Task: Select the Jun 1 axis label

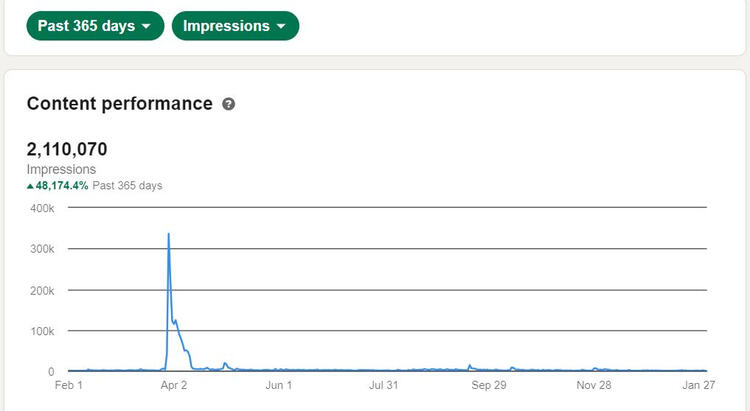Action: point(277,385)
